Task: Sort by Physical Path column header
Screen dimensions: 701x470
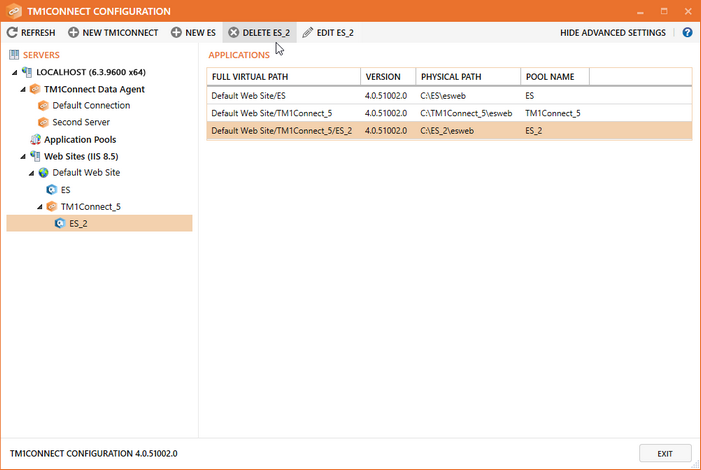Action: [468, 77]
